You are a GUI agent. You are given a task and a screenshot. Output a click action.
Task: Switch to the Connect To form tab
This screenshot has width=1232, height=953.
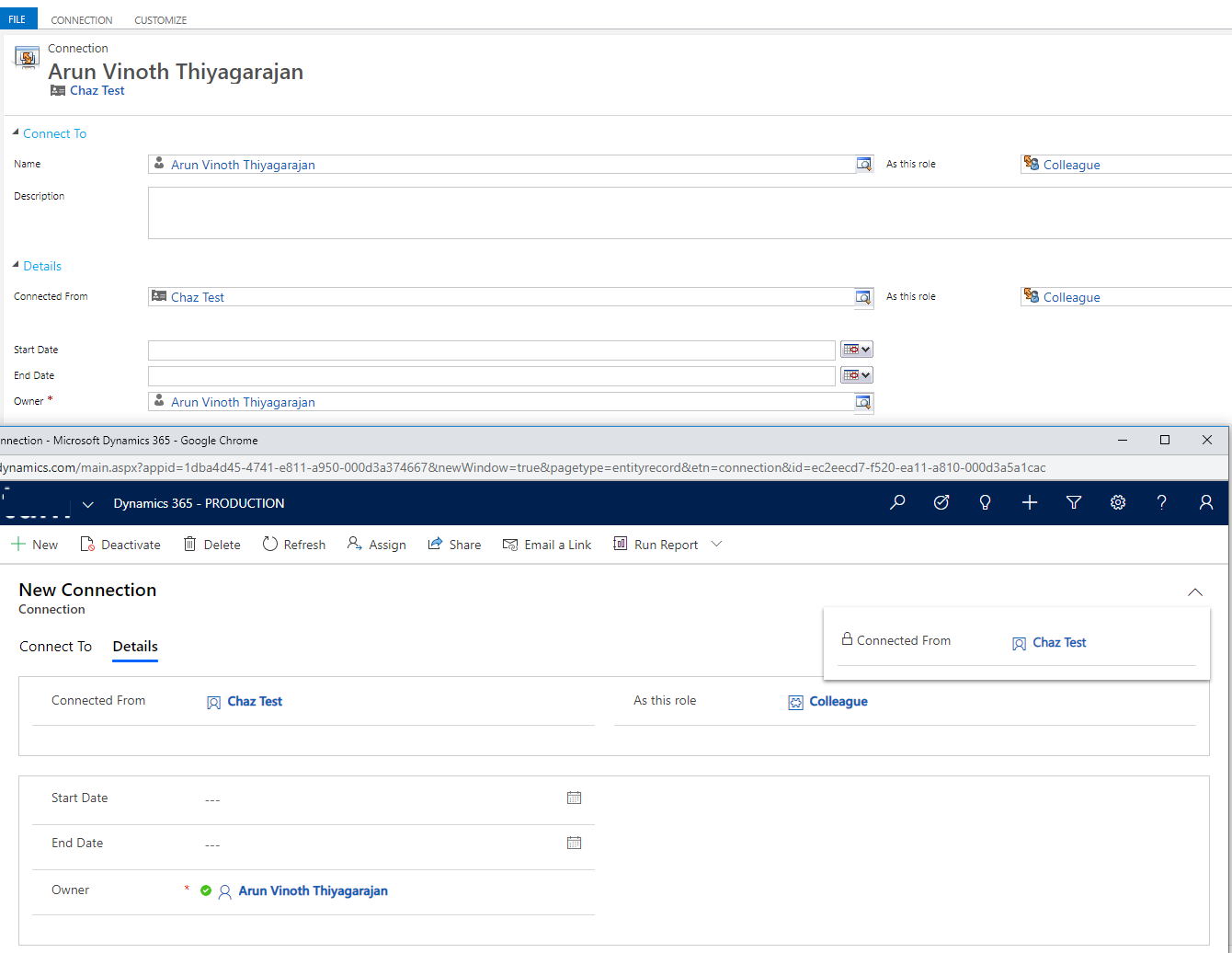(56, 647)
